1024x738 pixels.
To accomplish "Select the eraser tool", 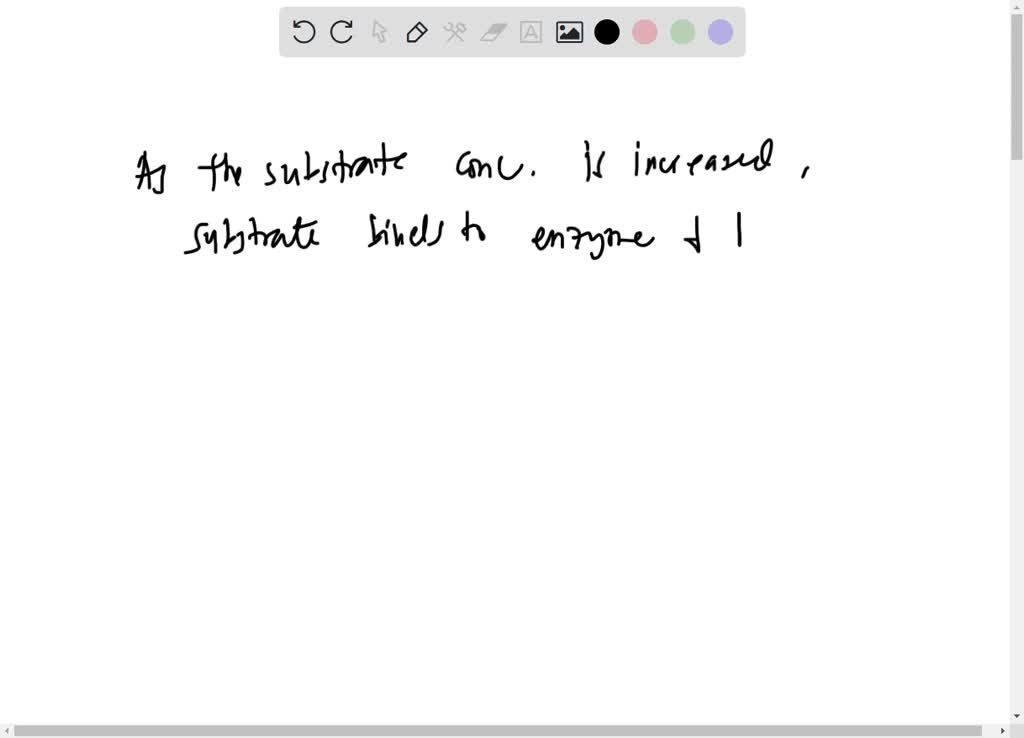I will (493, 32).
